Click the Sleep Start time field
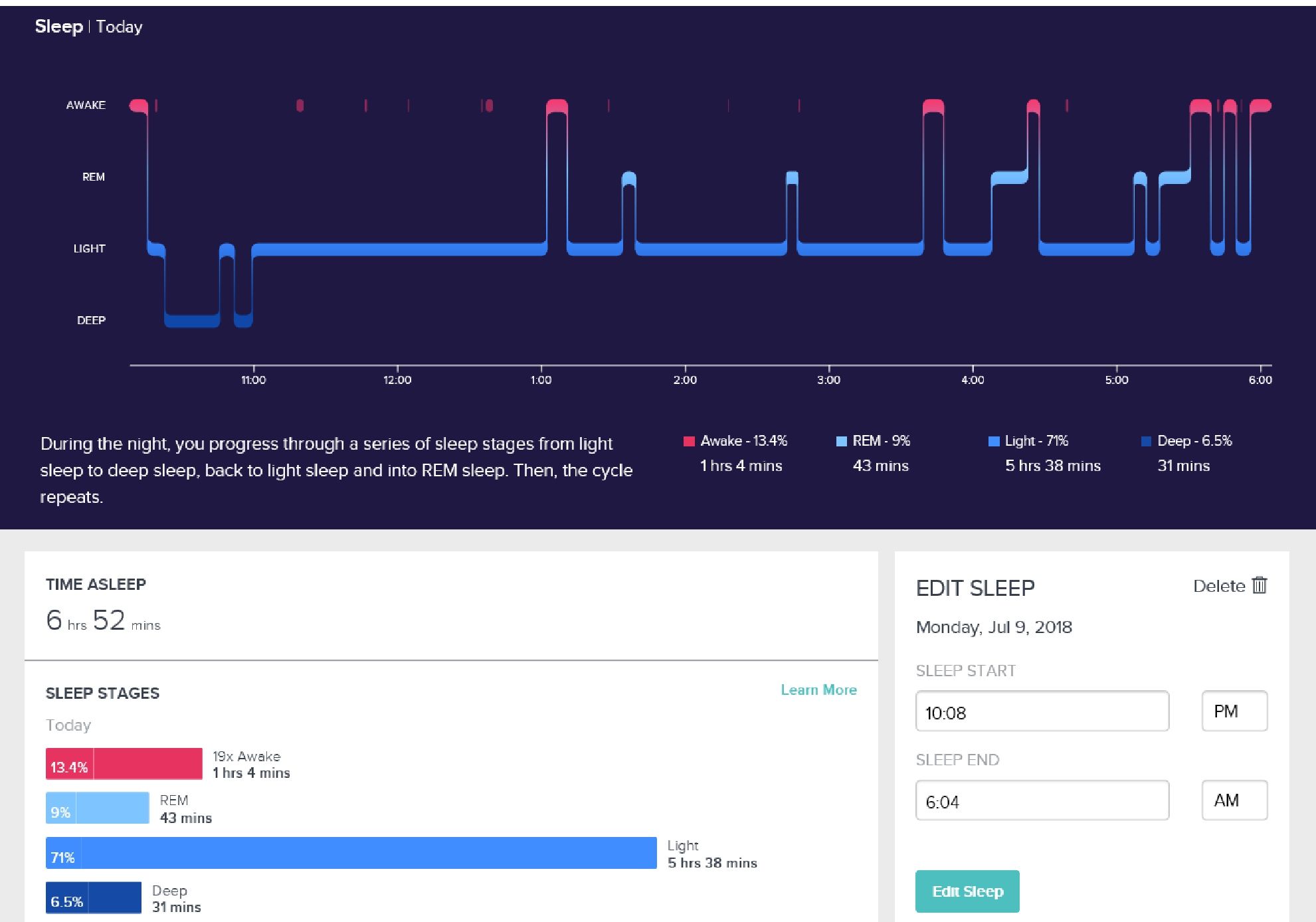The image size is (1316, 922). point(1042,711)
